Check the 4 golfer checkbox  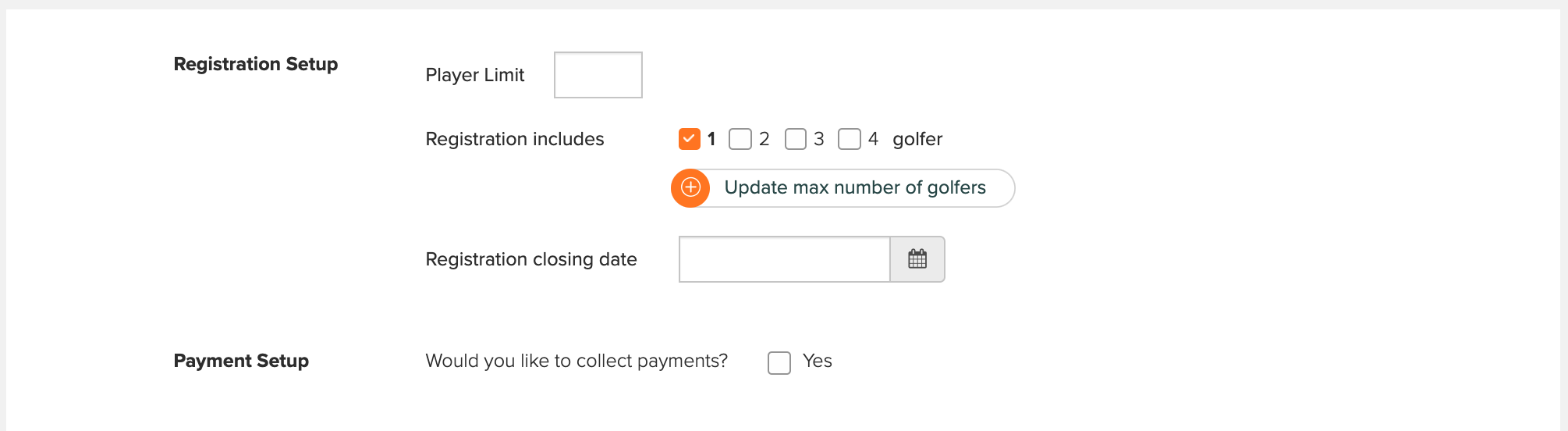coord(849,139)
